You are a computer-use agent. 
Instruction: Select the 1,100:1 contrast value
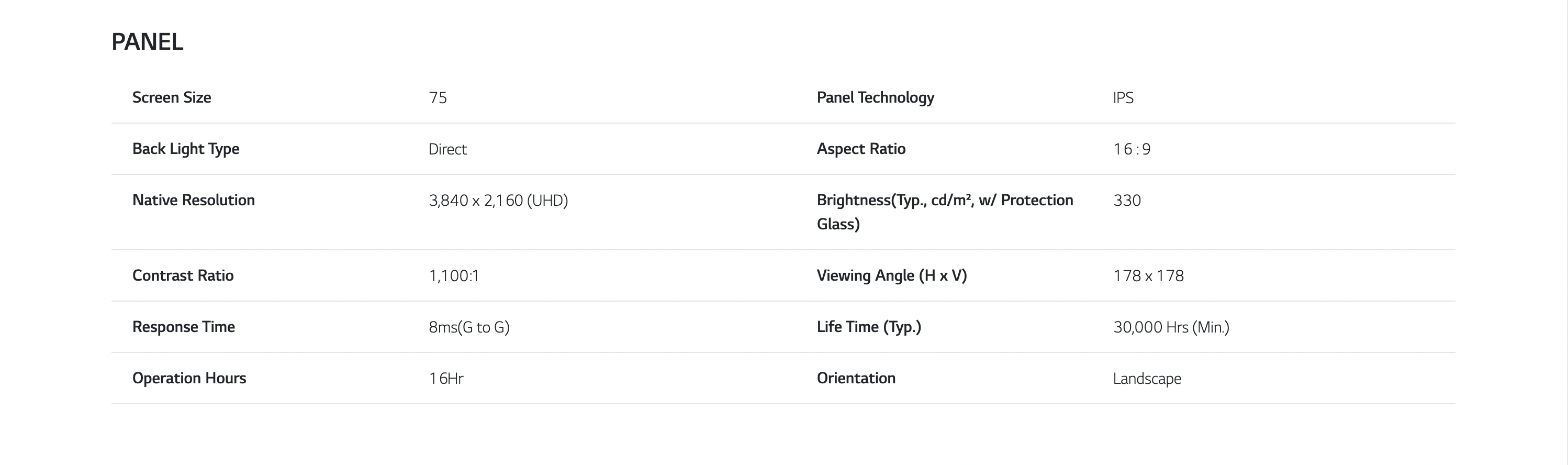pos(453,276)
